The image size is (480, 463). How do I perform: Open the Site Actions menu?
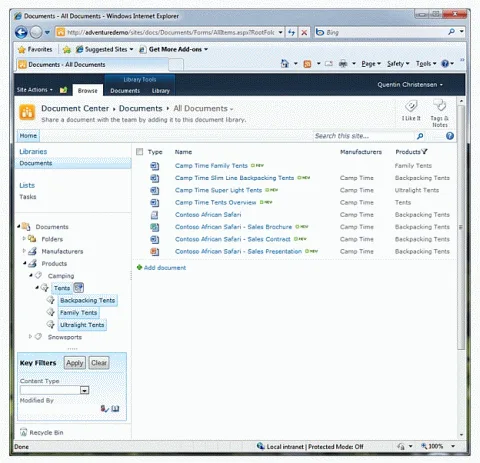coord(35,90)
